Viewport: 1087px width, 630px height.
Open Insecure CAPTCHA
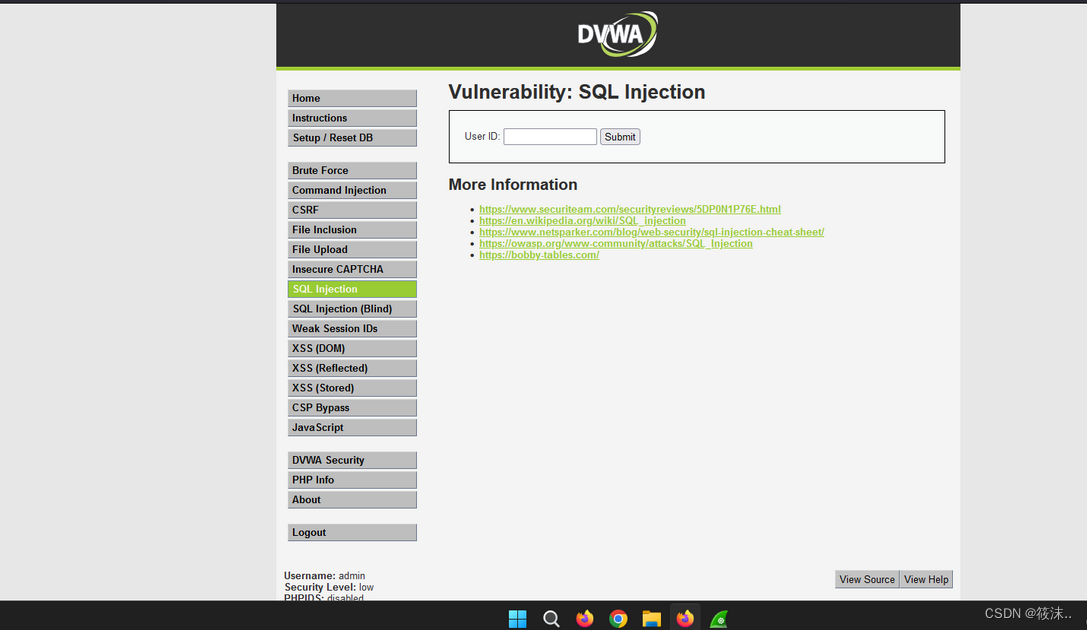coord(352,269)
